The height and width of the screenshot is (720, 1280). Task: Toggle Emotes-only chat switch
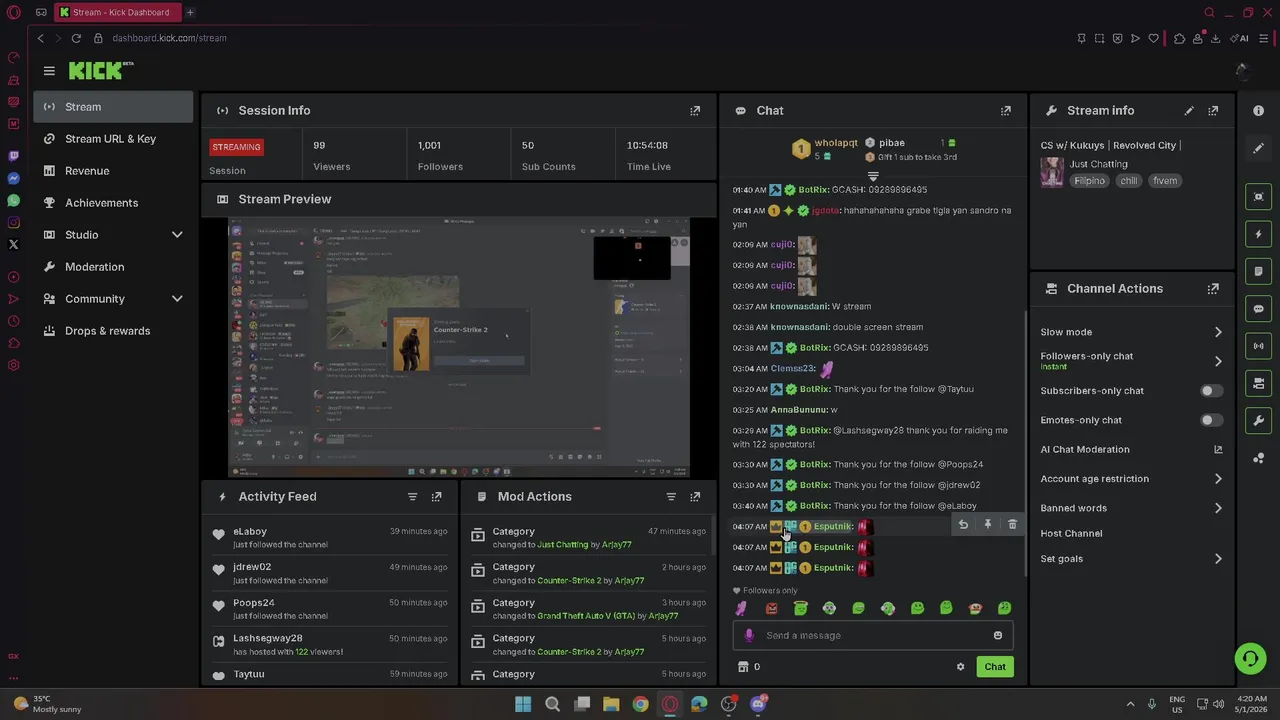point(1210,421)
